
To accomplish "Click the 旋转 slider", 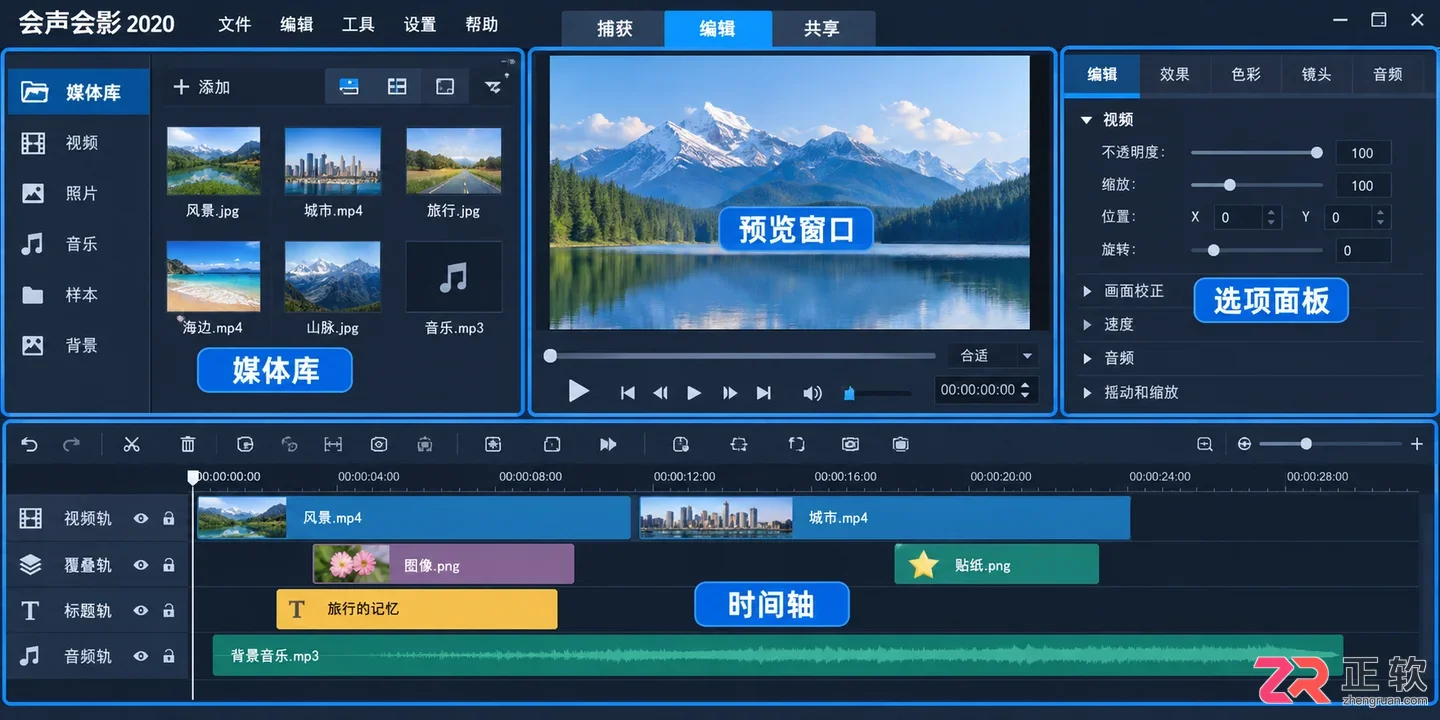I will [1257, 250].
